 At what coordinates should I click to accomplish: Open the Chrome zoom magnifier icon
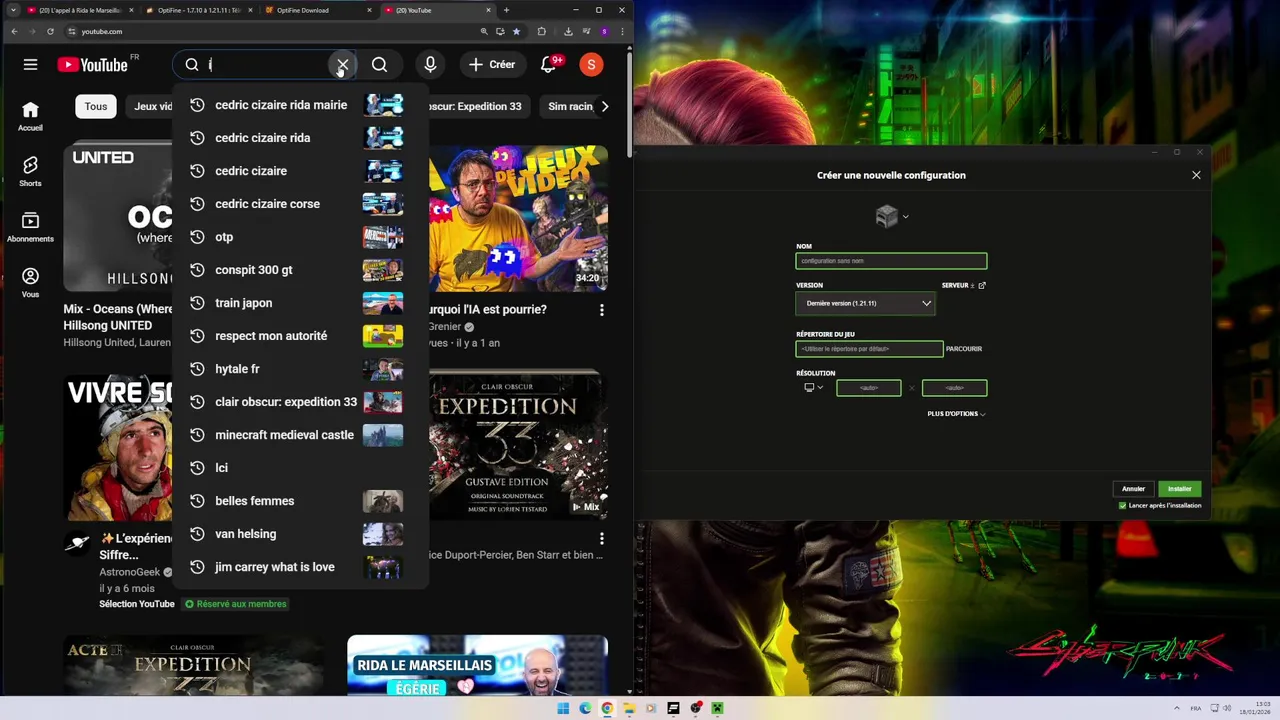coord(484,31)
